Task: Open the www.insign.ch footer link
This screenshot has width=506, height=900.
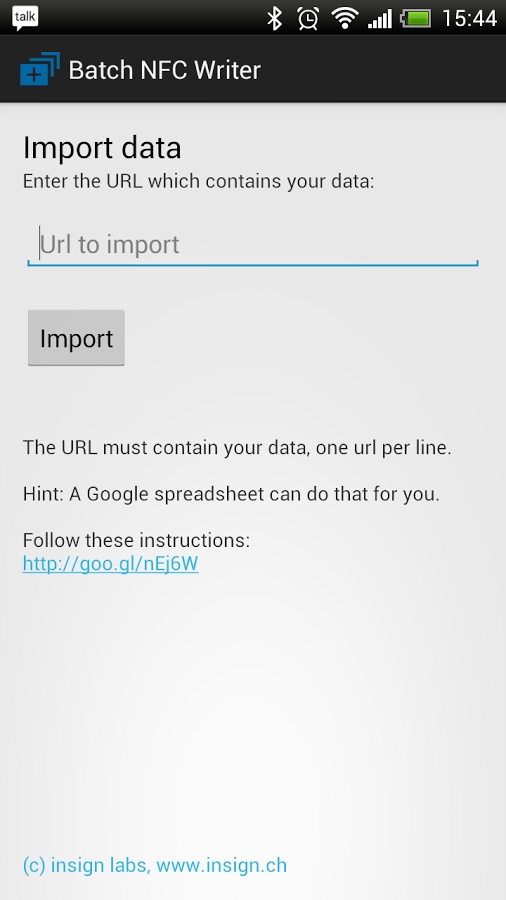Action: click(221, 865)
